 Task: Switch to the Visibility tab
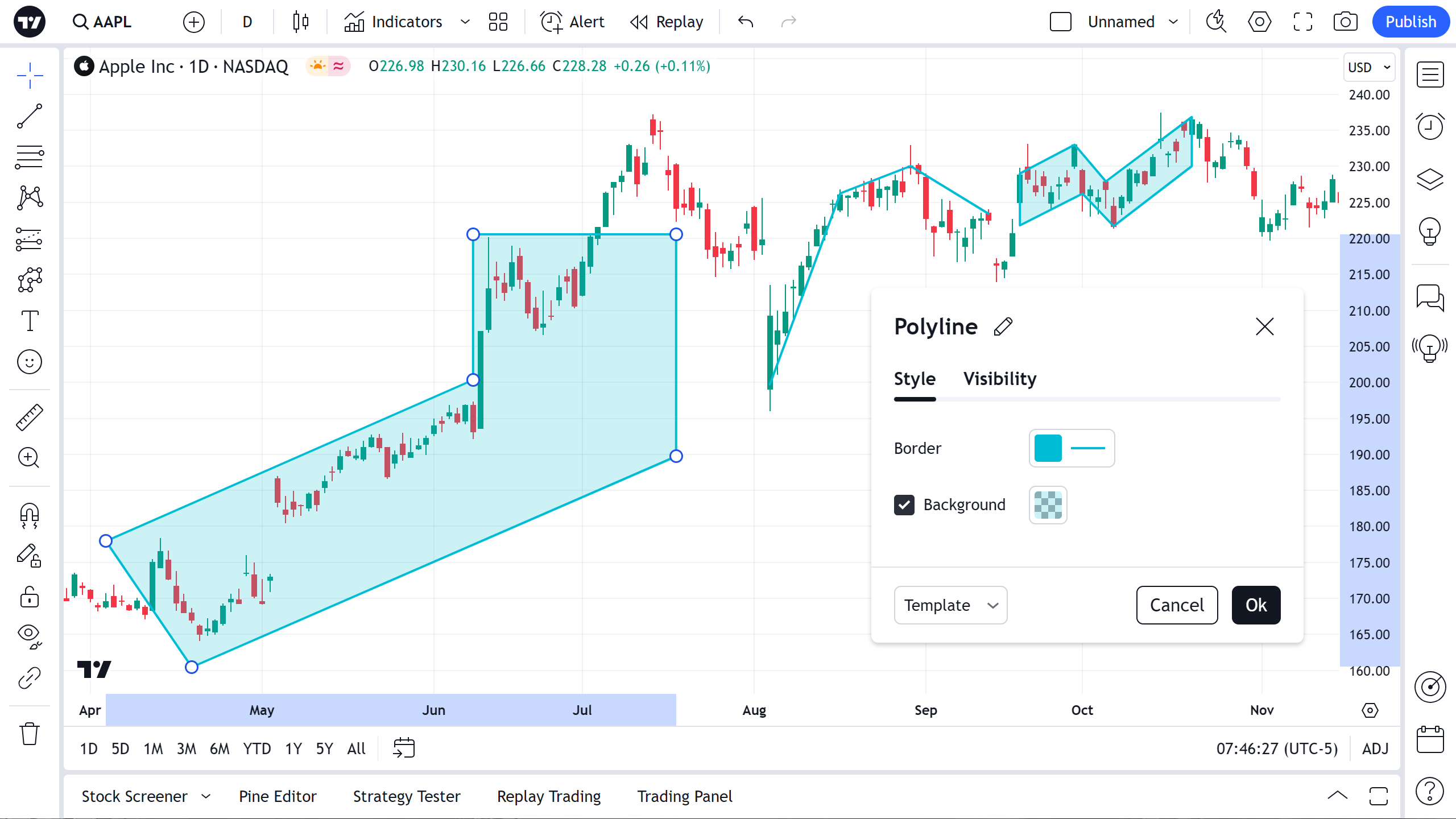(x=999, y=379)
